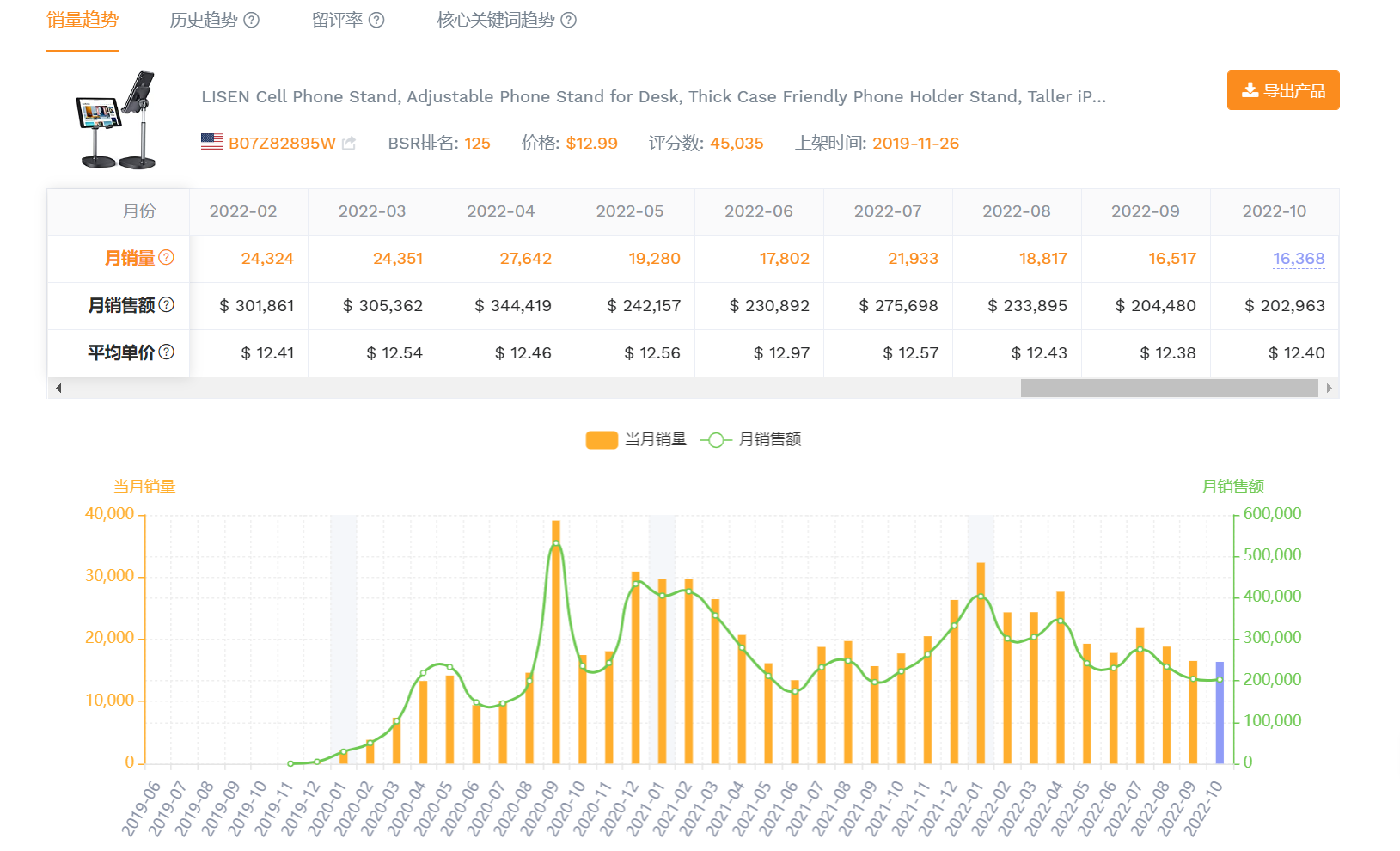Open ASIN link B07Z82895W
Viewport: 1400px width, 851px height.
pos(282,144)
